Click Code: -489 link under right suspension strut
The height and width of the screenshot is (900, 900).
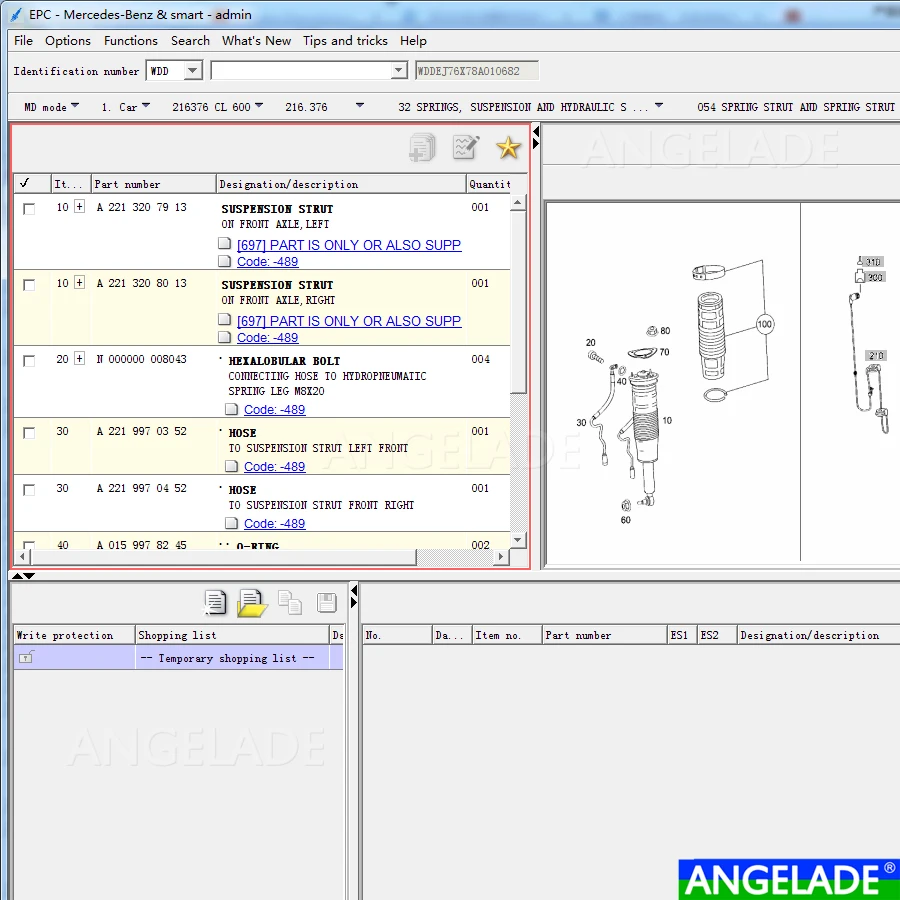click(x=267, y=338)
